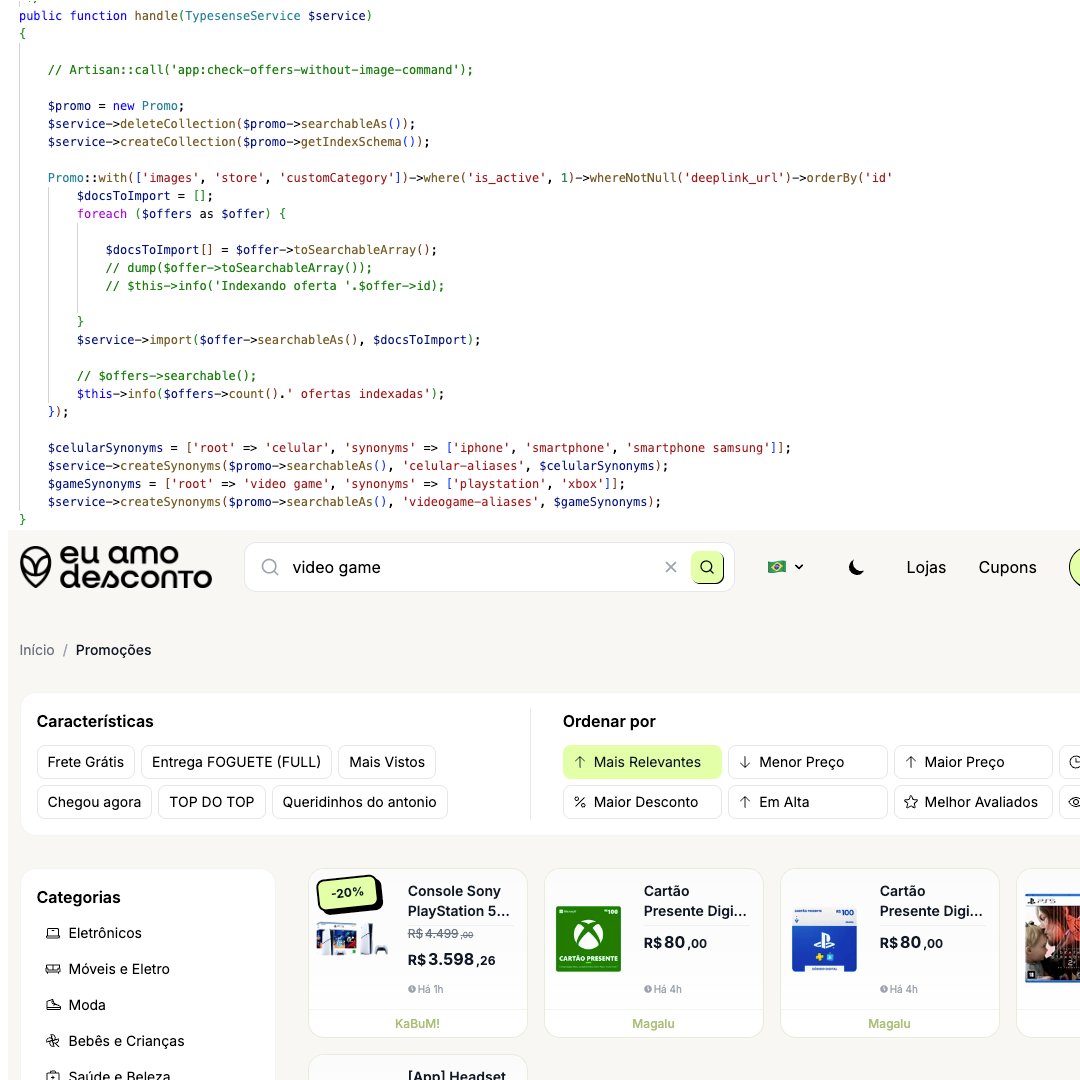The height and width of the screenshot is (1080, 1080).
Task: Toggle the TOP DO TOP filter
Action: (x=212, y=802)
